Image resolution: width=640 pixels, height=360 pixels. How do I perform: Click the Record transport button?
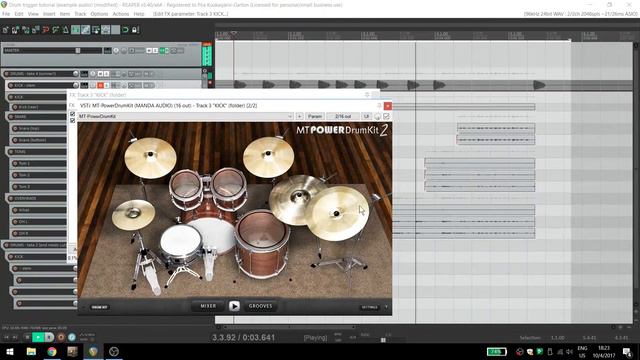point(61,337)
